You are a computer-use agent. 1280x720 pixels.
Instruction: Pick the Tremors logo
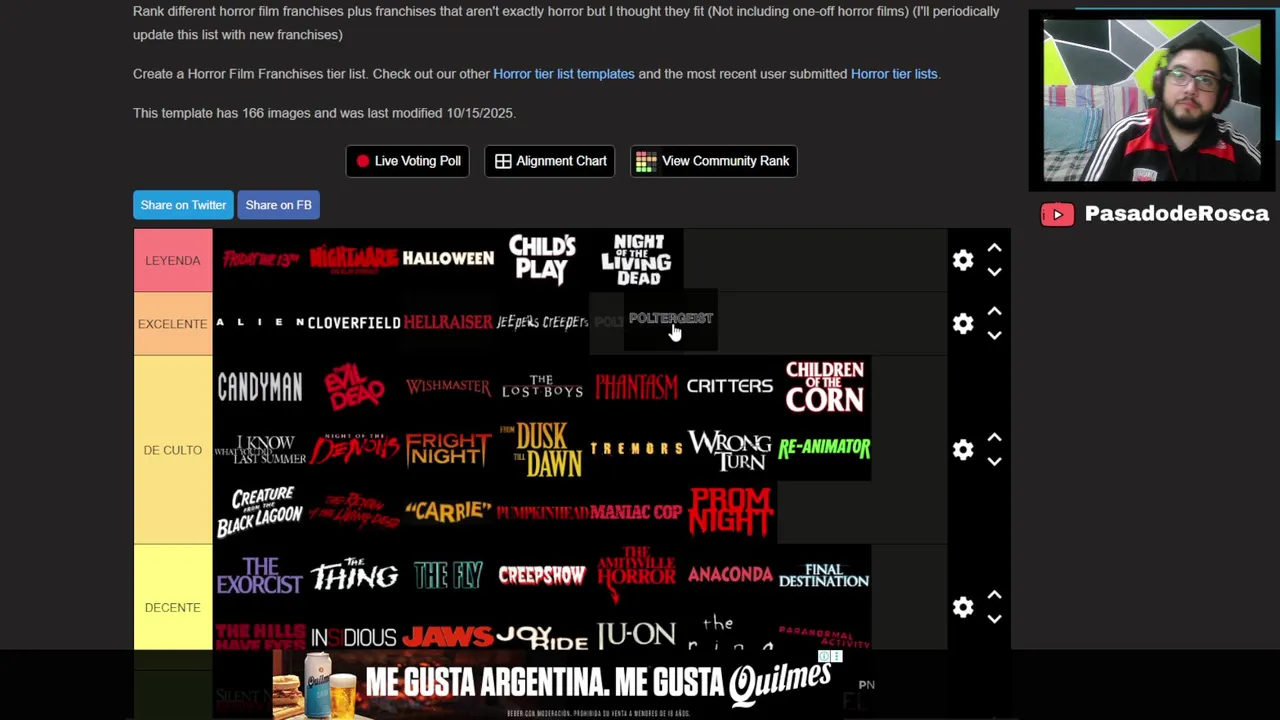click(636, 450)
